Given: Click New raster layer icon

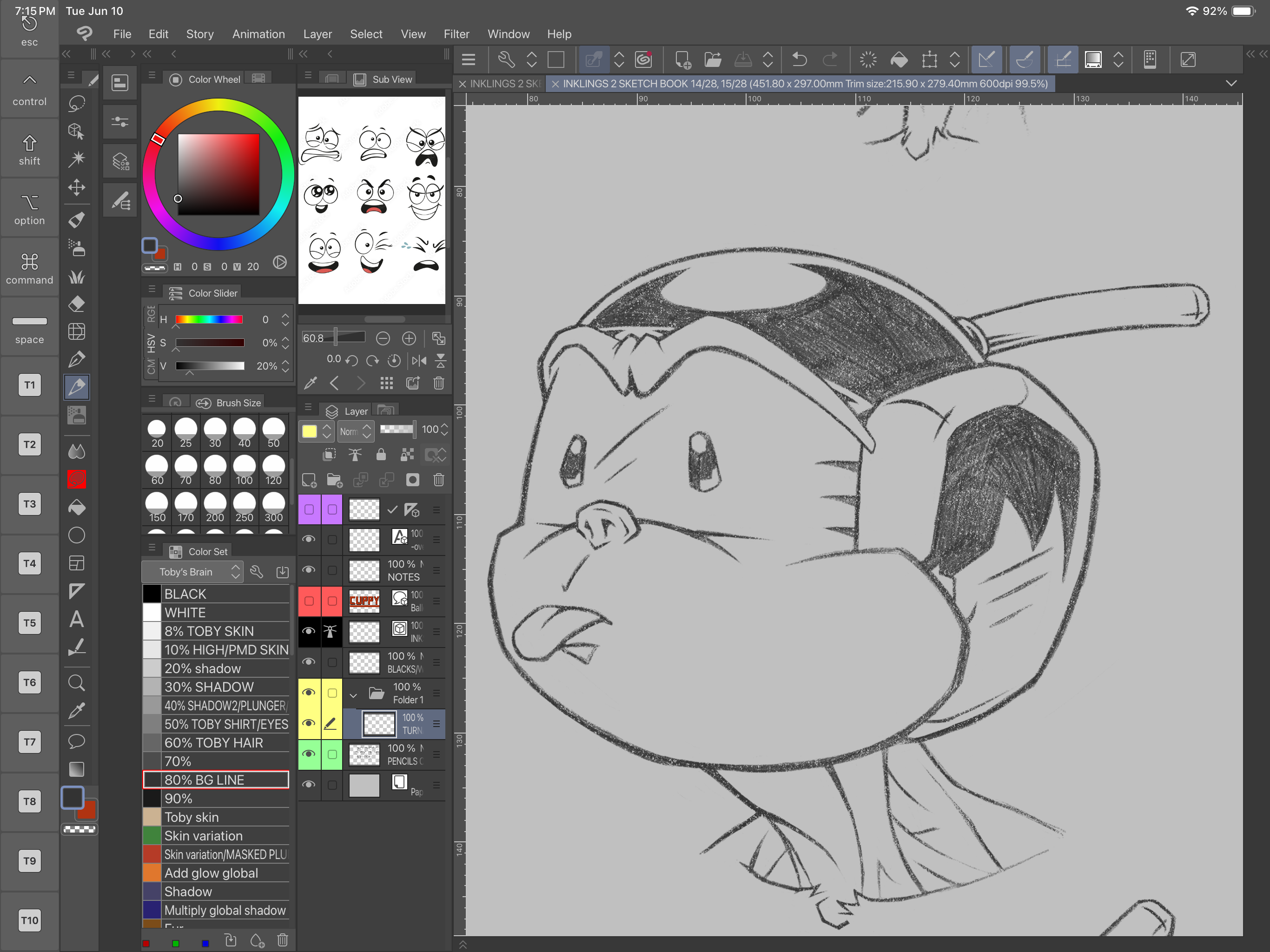Looking at the screenshot, I should click(x=309, y=480).
